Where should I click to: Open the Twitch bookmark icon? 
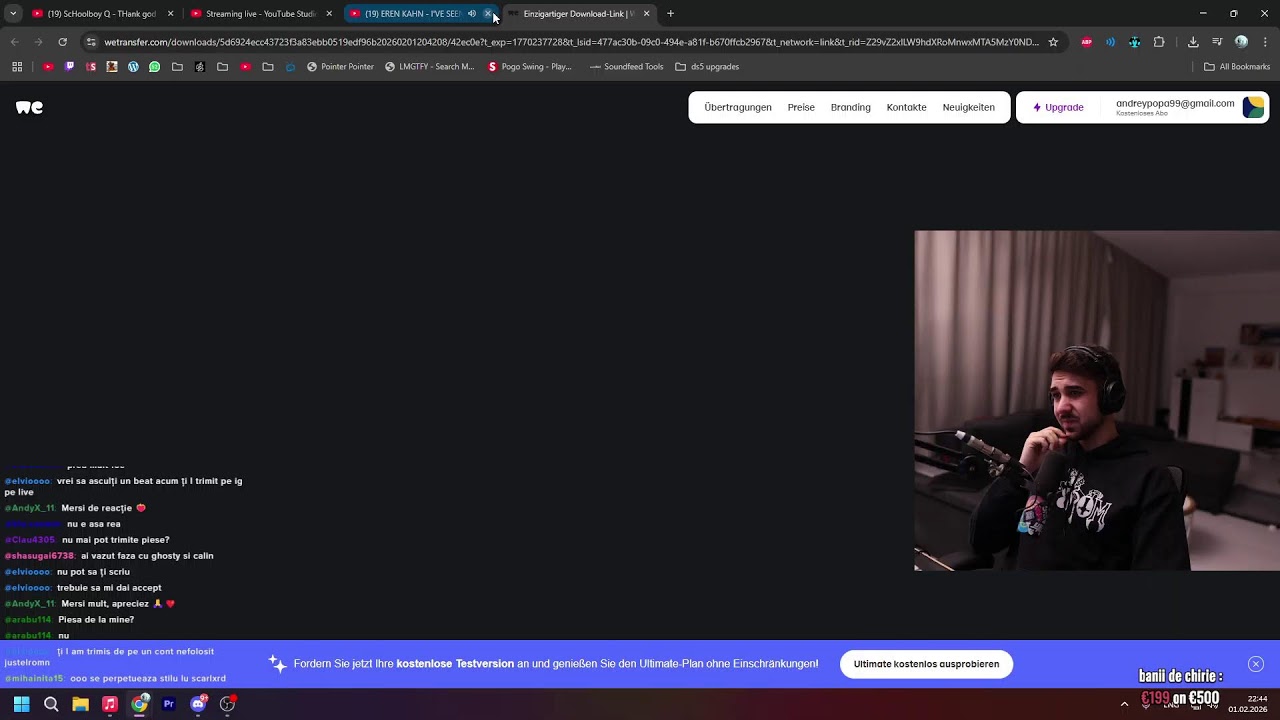(x=69, y=67)
